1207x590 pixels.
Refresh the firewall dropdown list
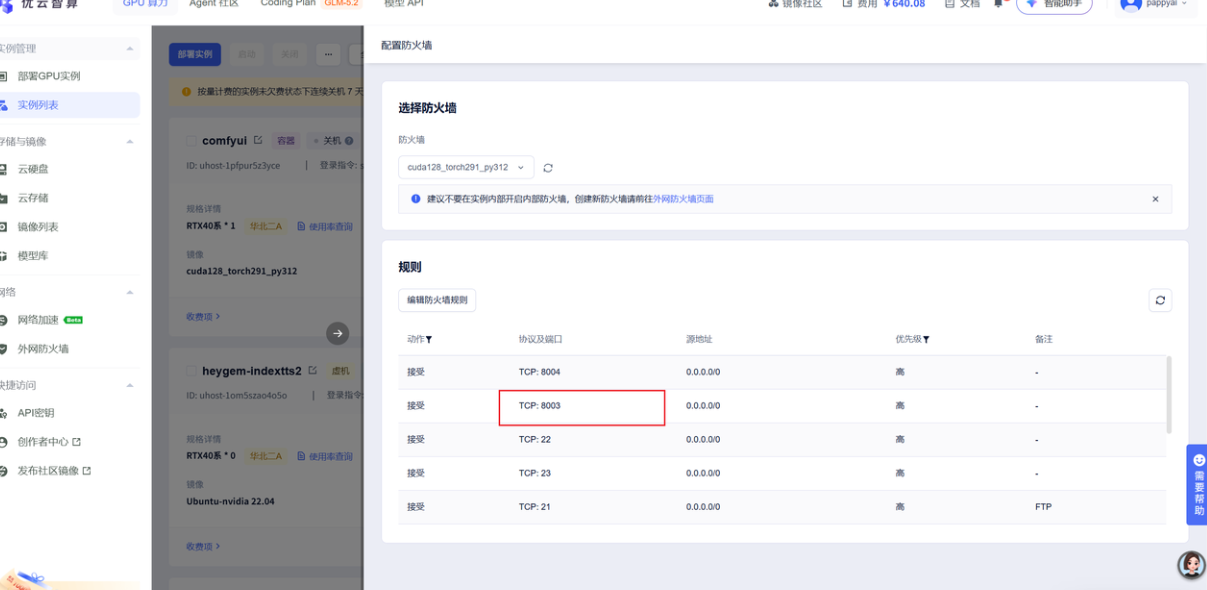[548, 168]
